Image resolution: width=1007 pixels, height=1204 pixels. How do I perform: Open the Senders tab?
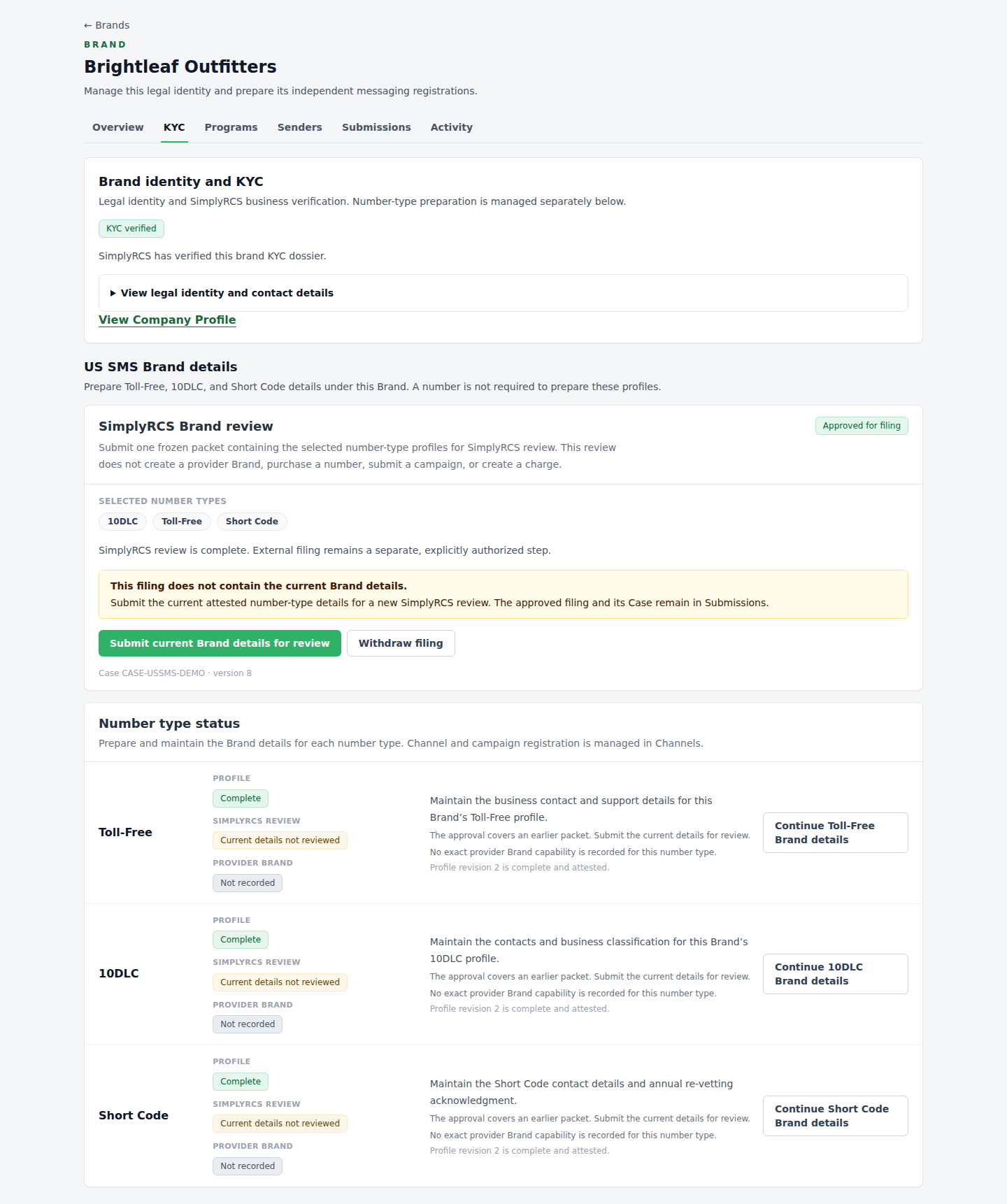click(299, 127)
